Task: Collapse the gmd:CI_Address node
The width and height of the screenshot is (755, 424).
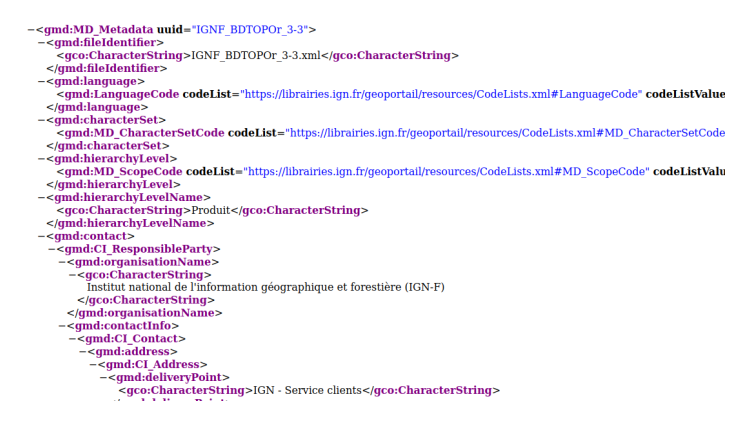Action: coord(93,365)
